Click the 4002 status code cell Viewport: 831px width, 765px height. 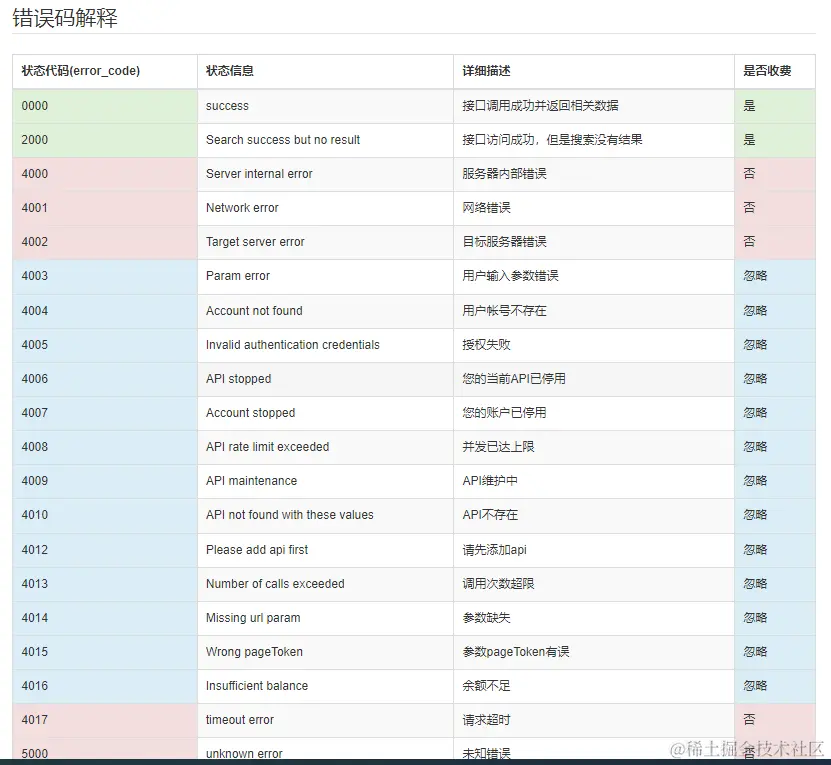105,242
